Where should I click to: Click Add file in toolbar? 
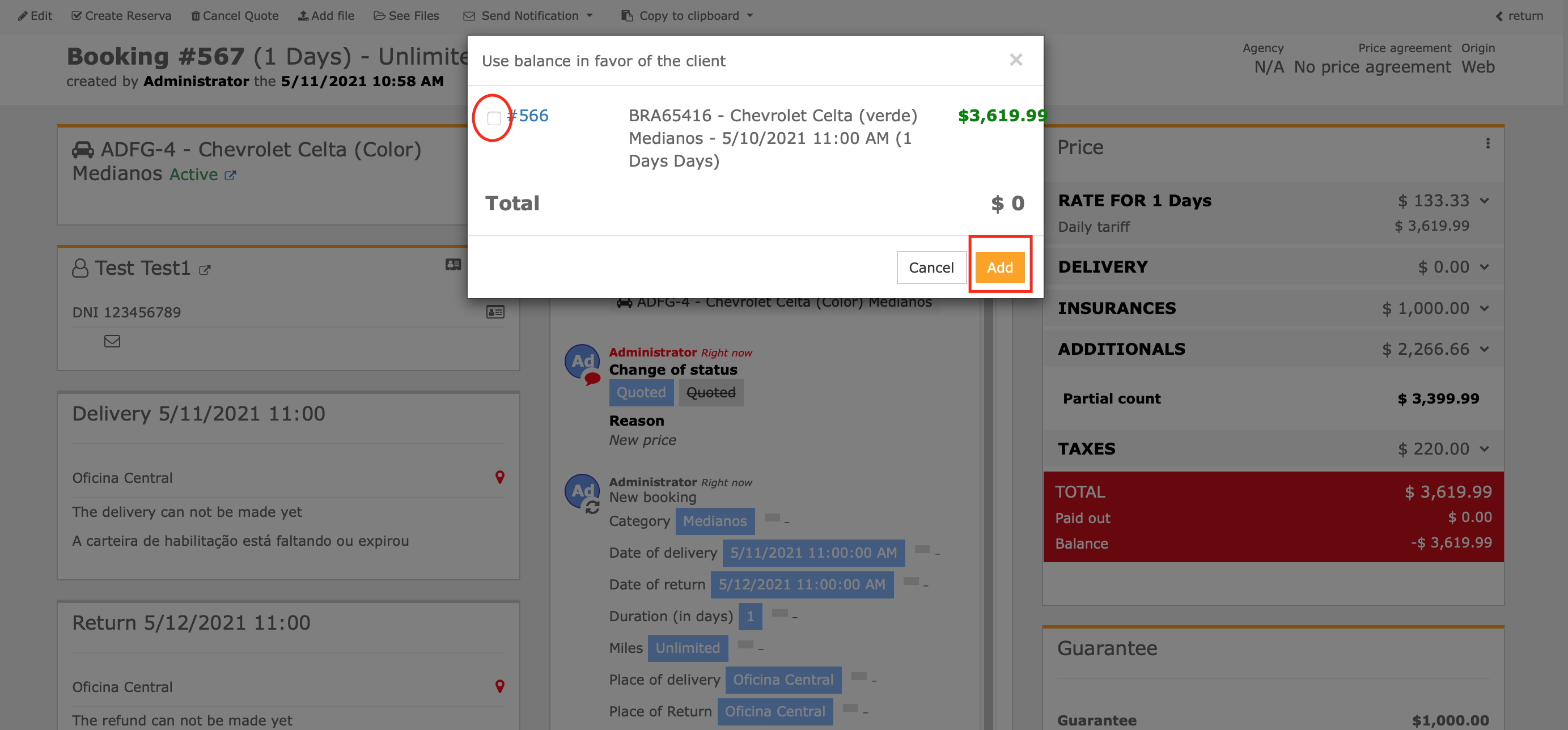[x=327, y=15]
